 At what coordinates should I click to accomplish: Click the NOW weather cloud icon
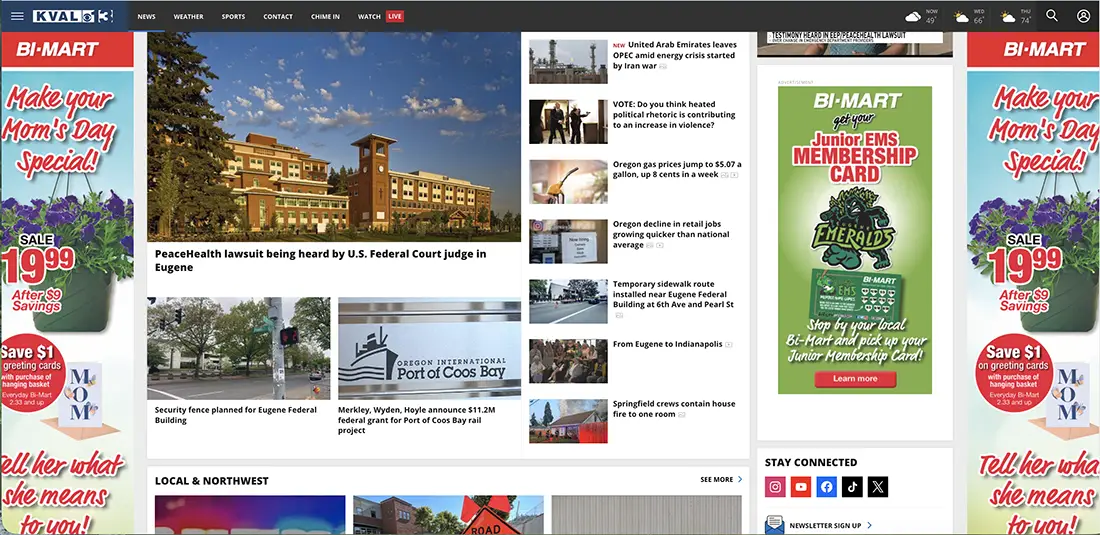pyautogui.click(x=913, y=16)
